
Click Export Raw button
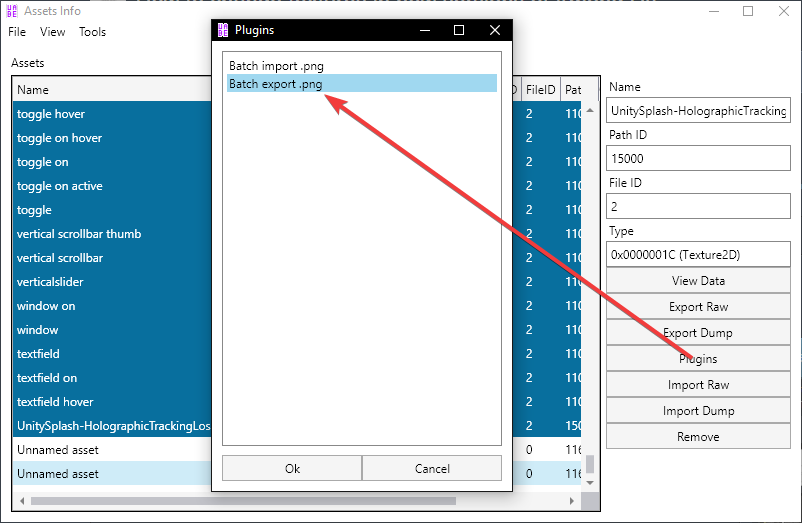pos(698,307)
